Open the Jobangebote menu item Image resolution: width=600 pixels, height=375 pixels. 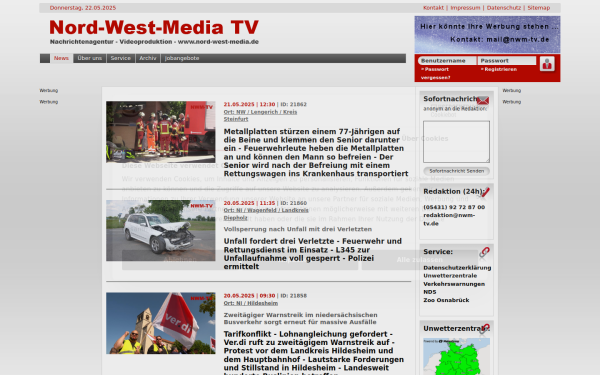(x=182, y=58)
